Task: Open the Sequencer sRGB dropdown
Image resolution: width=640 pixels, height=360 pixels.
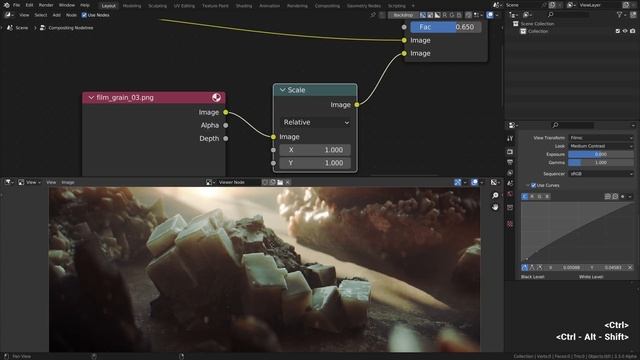Action: click(600, 174)
